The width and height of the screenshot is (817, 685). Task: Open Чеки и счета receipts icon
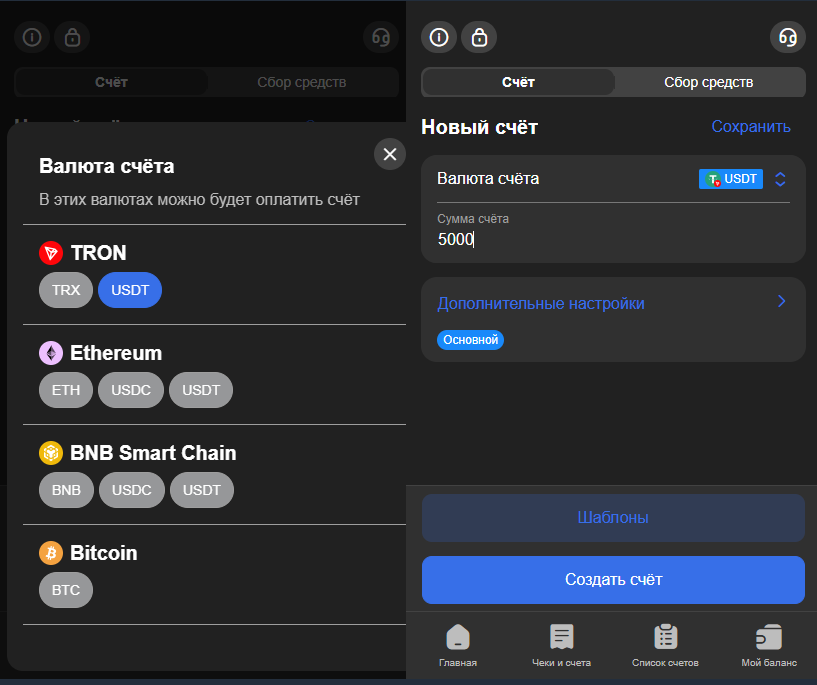561,638
